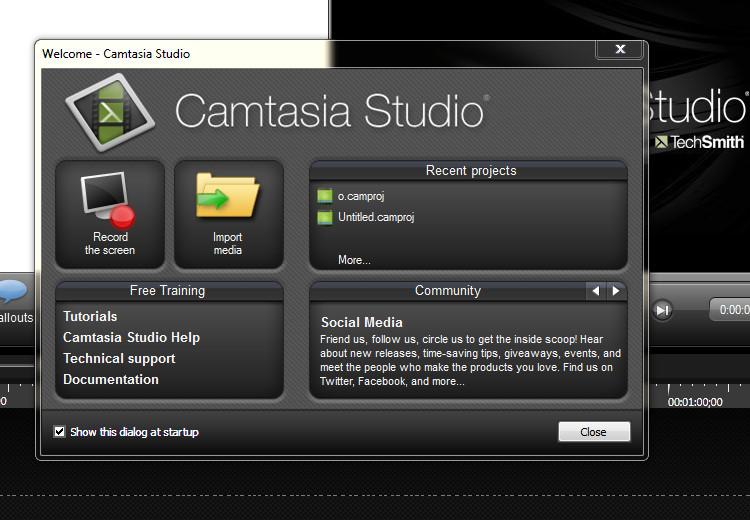Click the Social Media description text
This screenshot has width=750, height=520.
coord(470,360)
